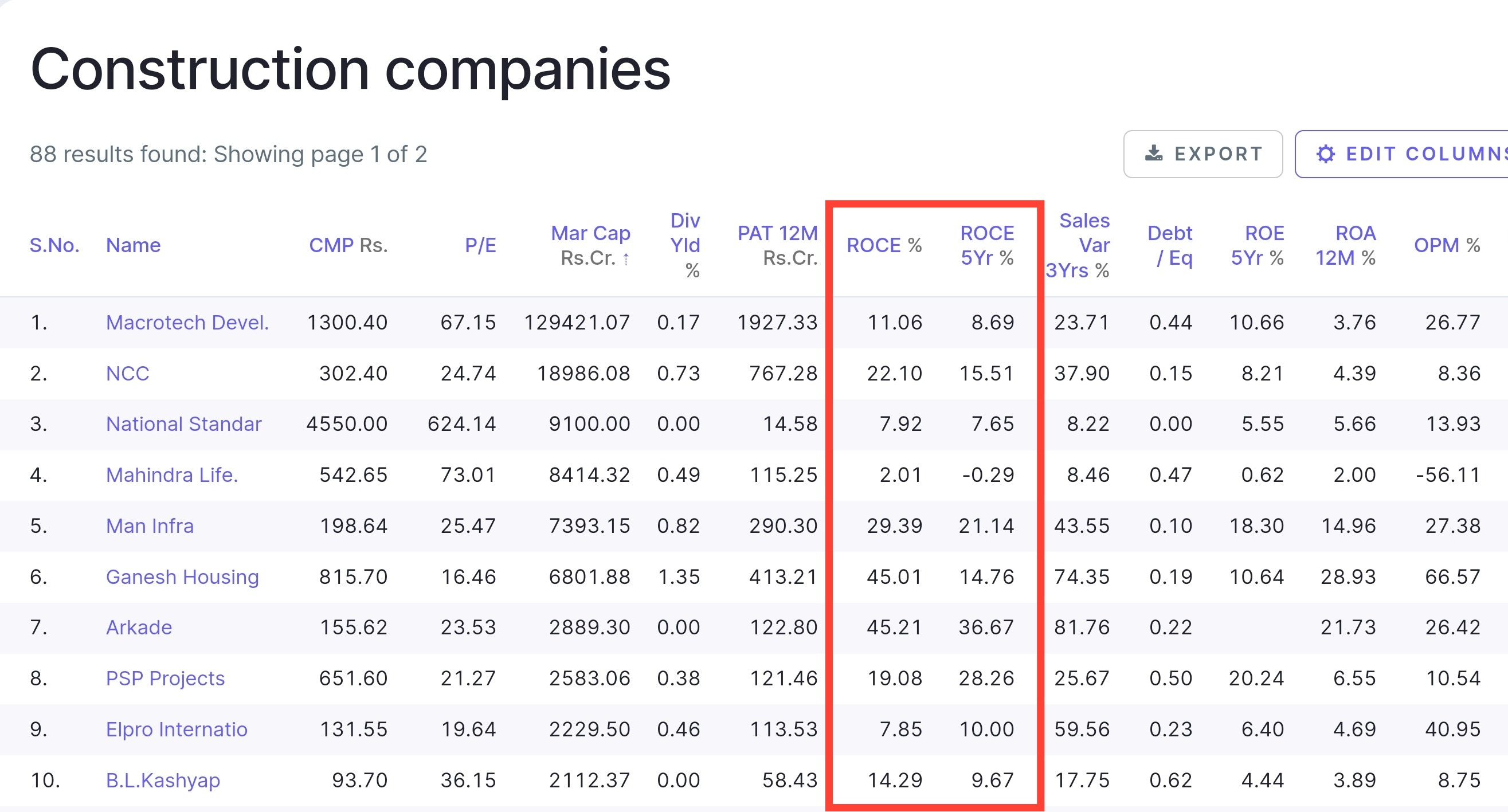Click B.L.Kashyap Debt/Eq 0.62
Image resolution: width=1508 pixels, height=812 pixels.
(1171, 780)
